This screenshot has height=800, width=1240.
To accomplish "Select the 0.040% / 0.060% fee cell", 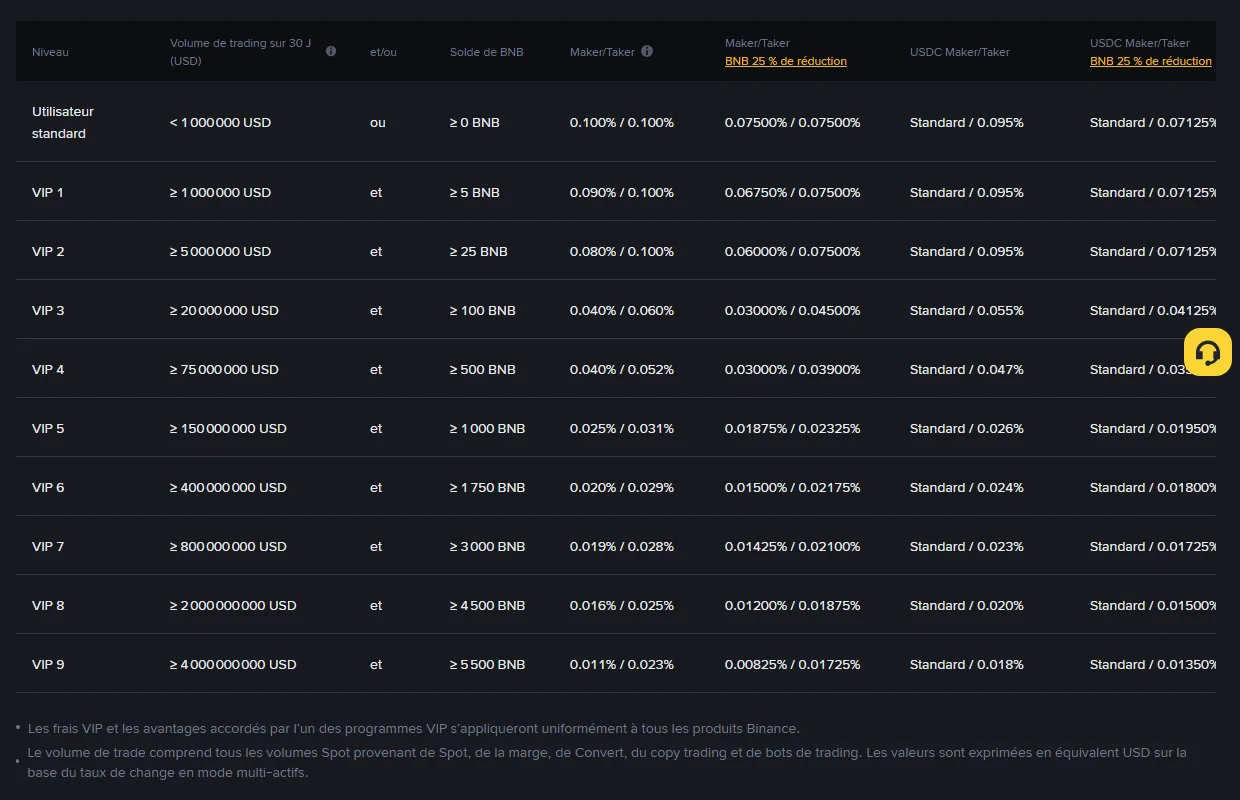I will [622, 310].
